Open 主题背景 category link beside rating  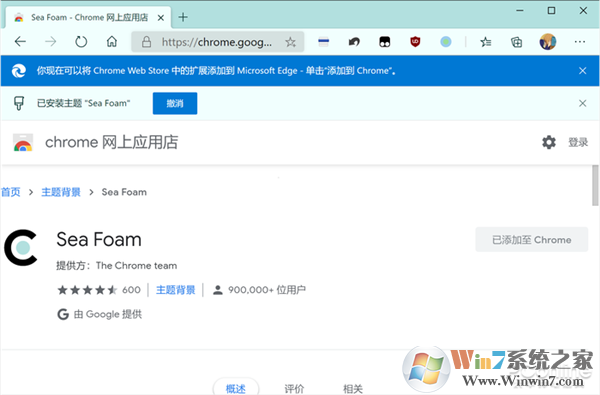pyautogui.click(x=176, y=290)
